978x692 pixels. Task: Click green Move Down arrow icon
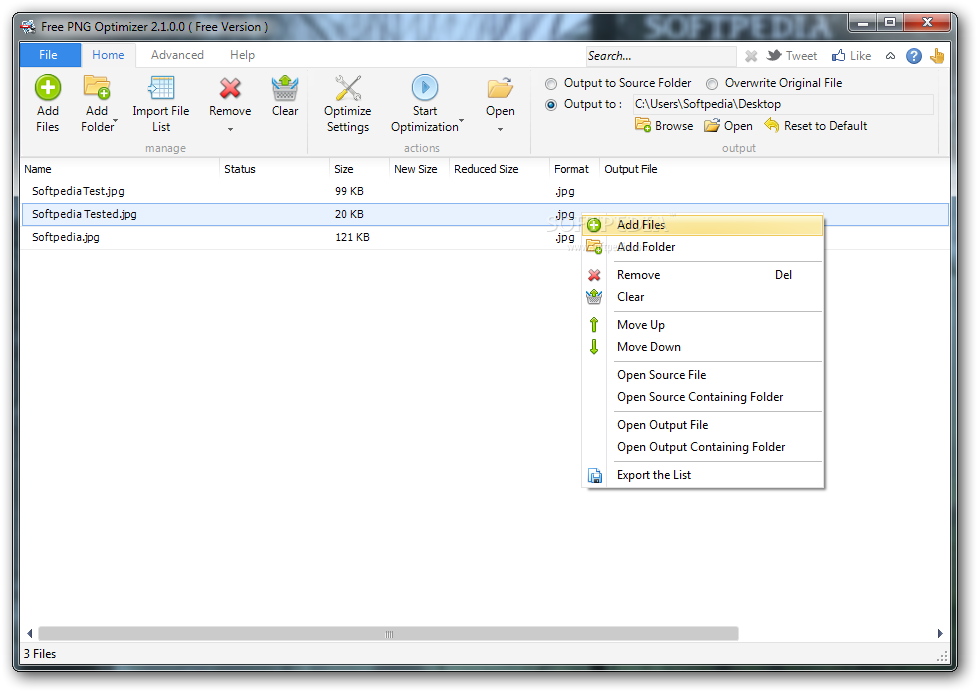(x=594, y=347)
